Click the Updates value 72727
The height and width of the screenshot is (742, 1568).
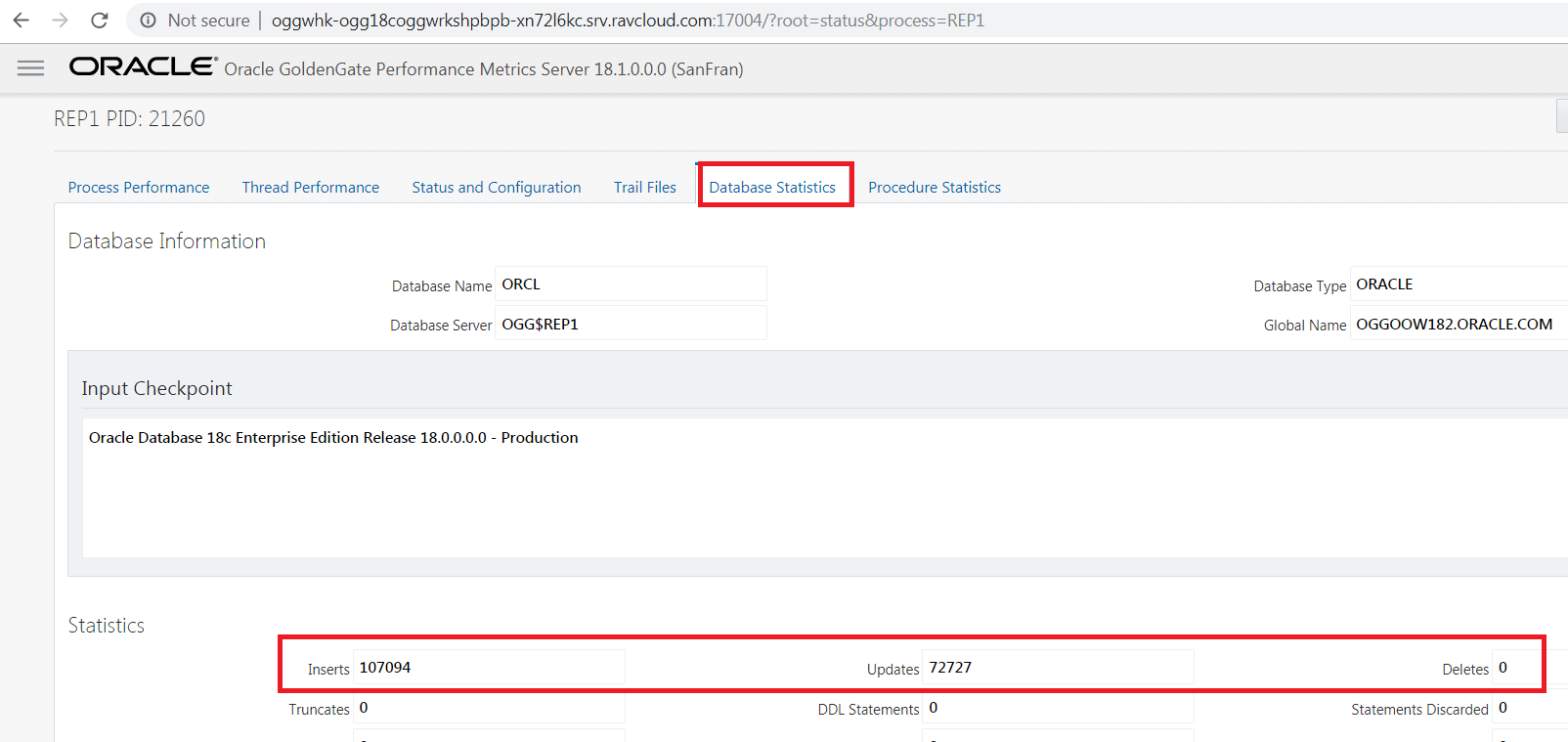[x=1058, y=668]
